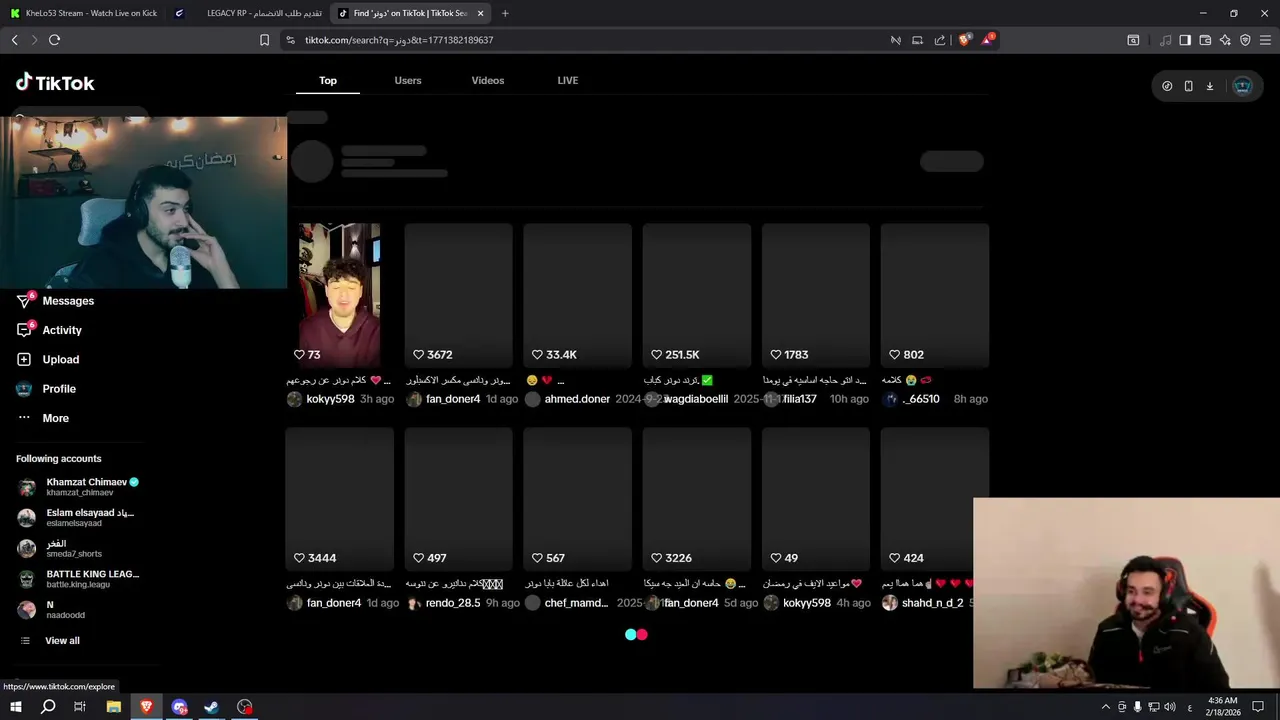
Task: Switch to the Top results tab
Action: coord(328,81)
